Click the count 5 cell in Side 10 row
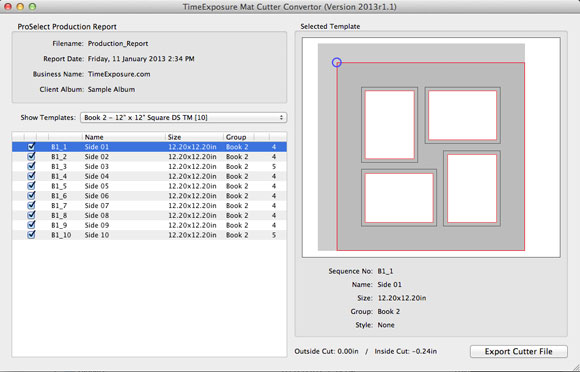 click(274, 235)
